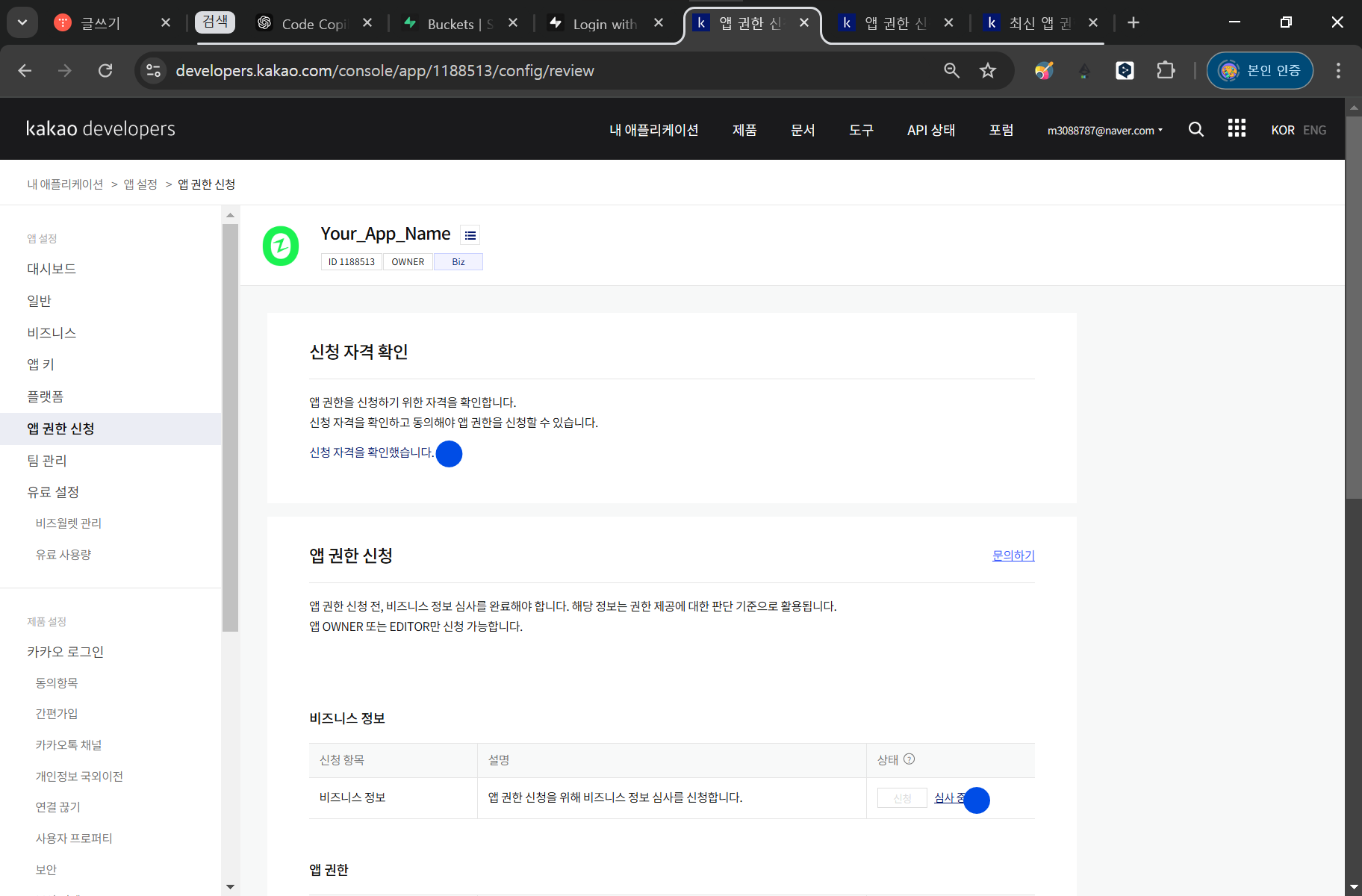The width and height of the screenshot is (1362, 896).
Task: Open the Kakao services grid icon
Action: tap(1237, 128)
